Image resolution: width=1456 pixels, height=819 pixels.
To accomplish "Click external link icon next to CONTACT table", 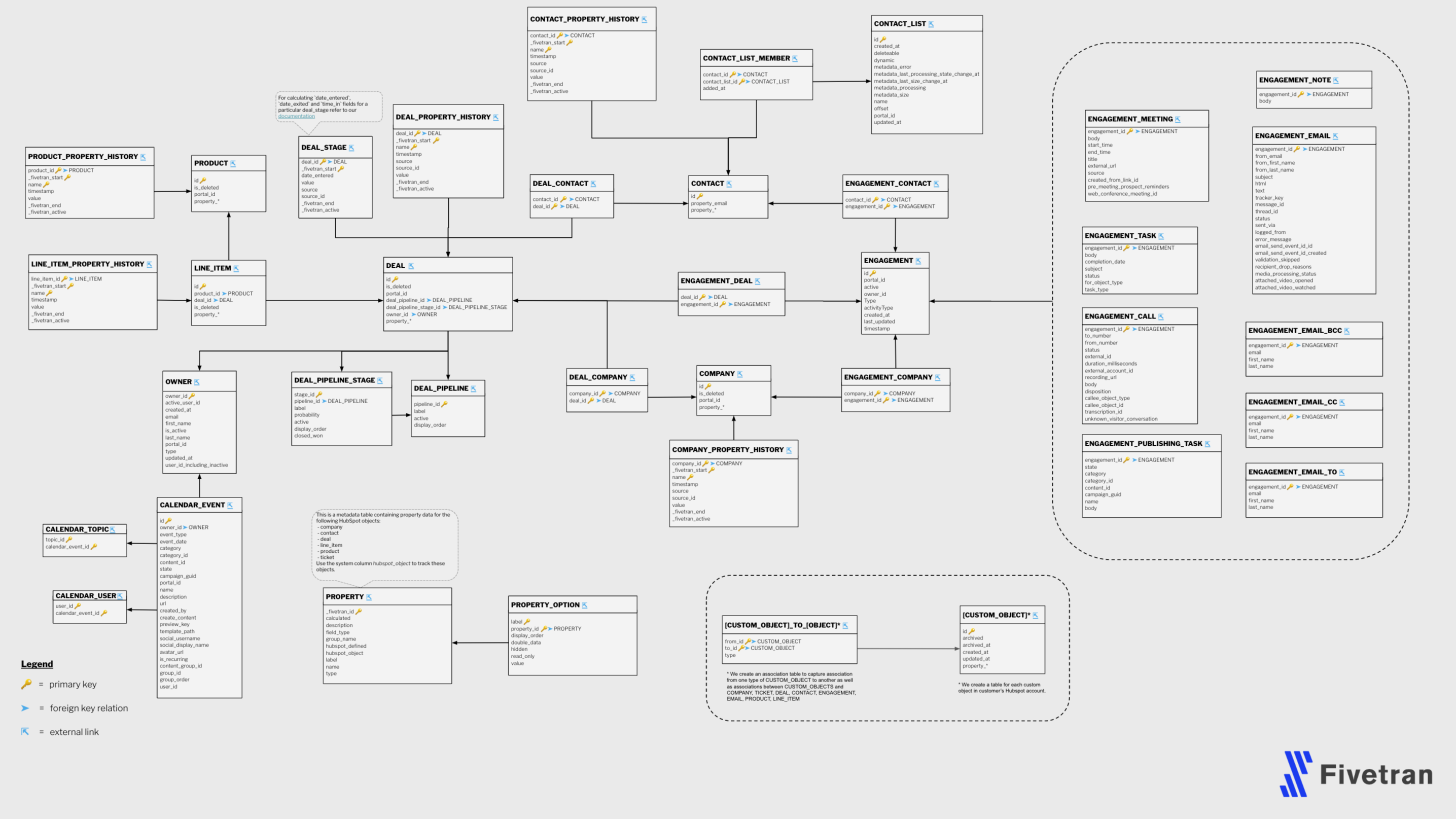I will pos(729,184).
